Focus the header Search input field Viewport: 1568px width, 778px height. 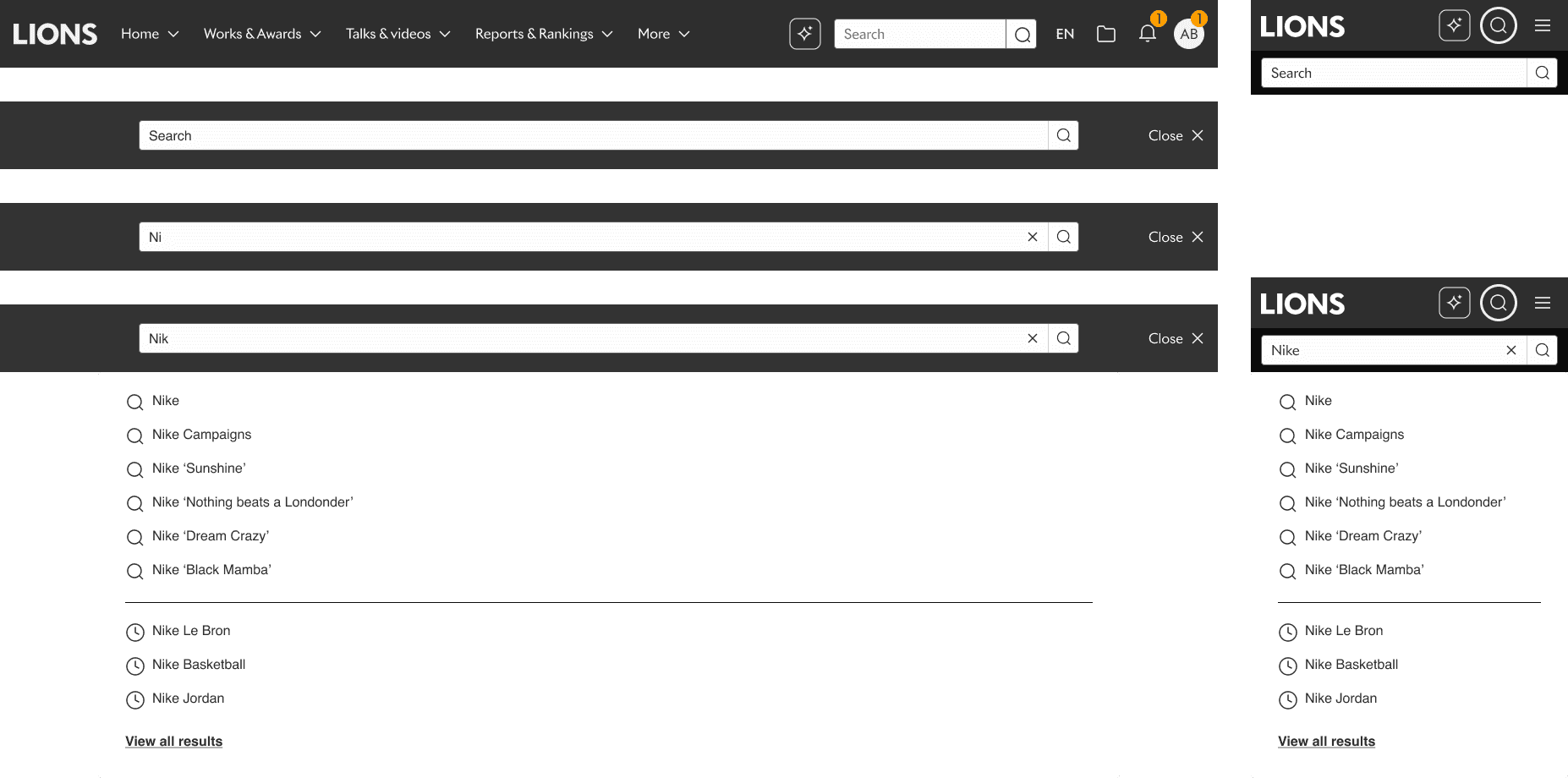[x=920, y=34]
